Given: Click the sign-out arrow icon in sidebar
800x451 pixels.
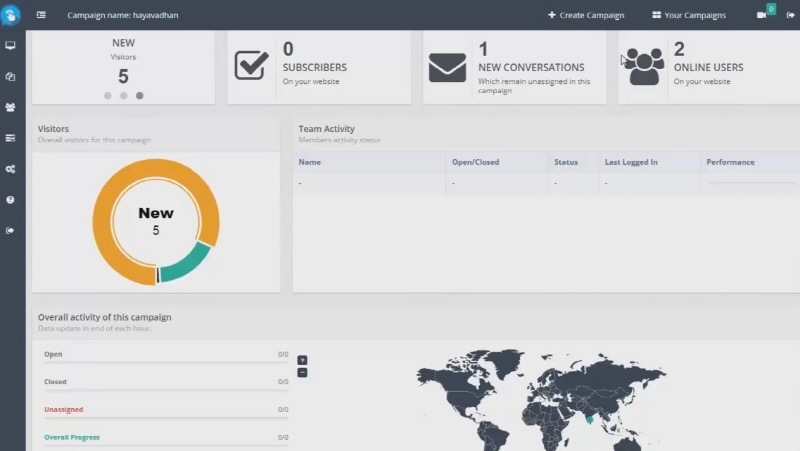Looking at the screenshot, I should [x=10, y=231].
